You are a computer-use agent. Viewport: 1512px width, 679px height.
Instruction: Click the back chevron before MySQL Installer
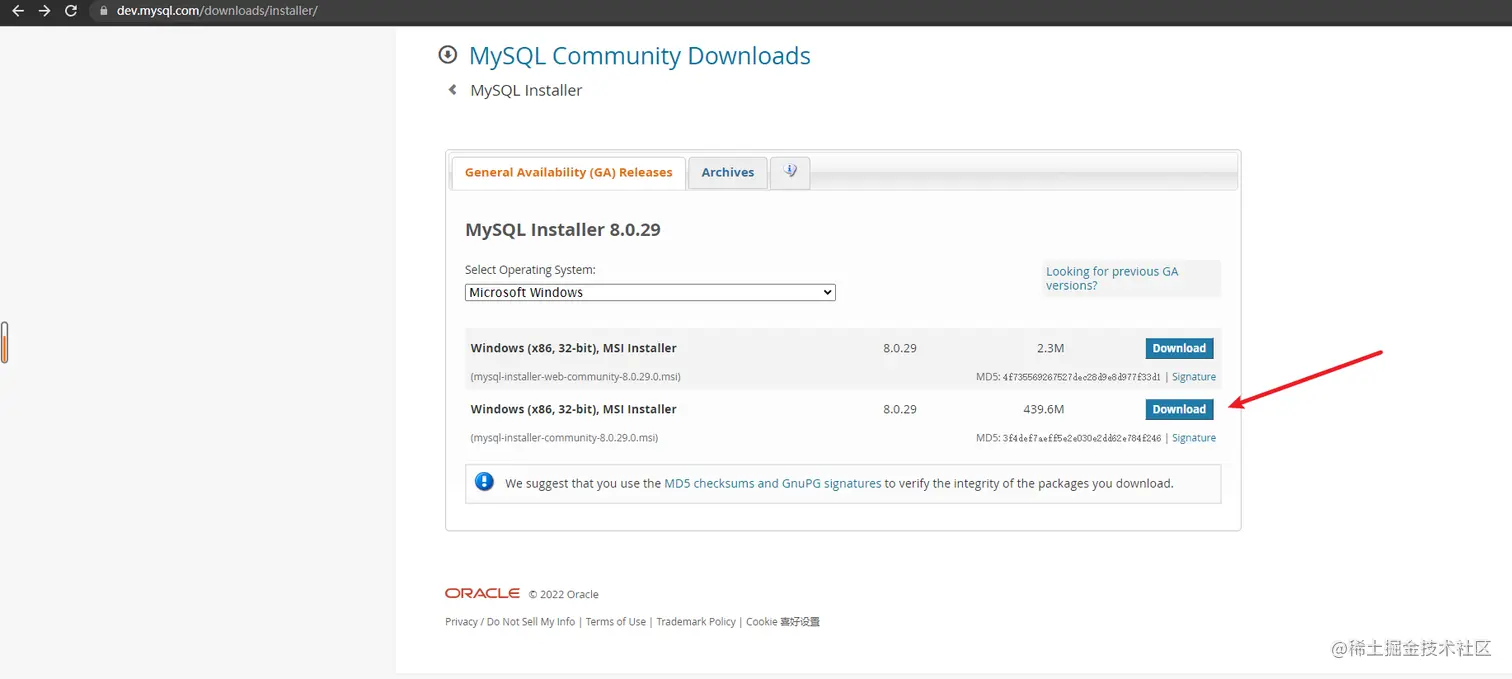click(452, 90)
